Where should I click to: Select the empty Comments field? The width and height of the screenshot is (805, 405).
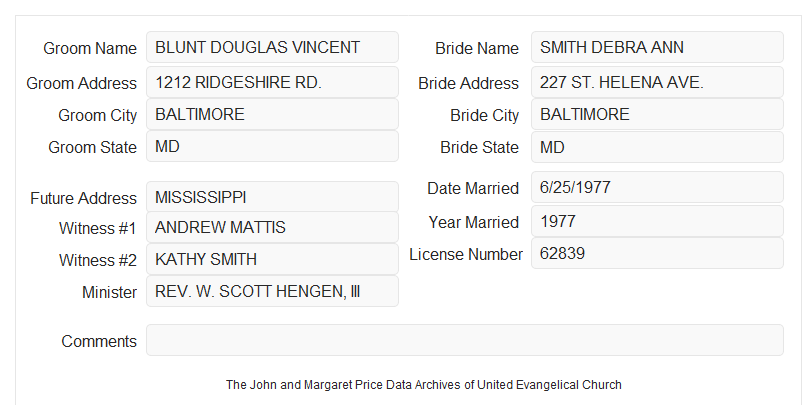(465, 340)
